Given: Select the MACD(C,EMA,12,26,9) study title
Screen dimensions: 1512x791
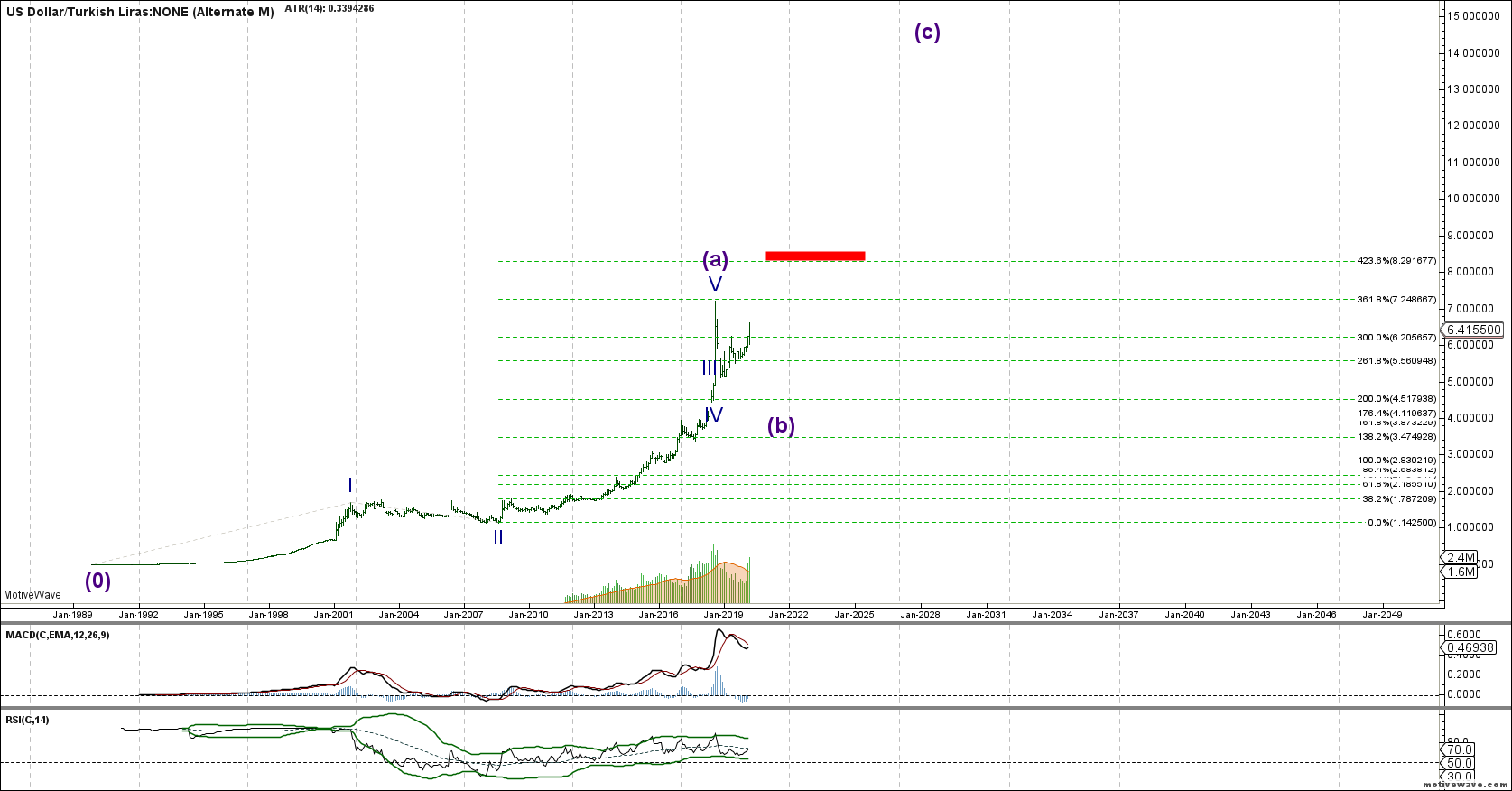Looking at the screenshot, I should coord(58,635).
